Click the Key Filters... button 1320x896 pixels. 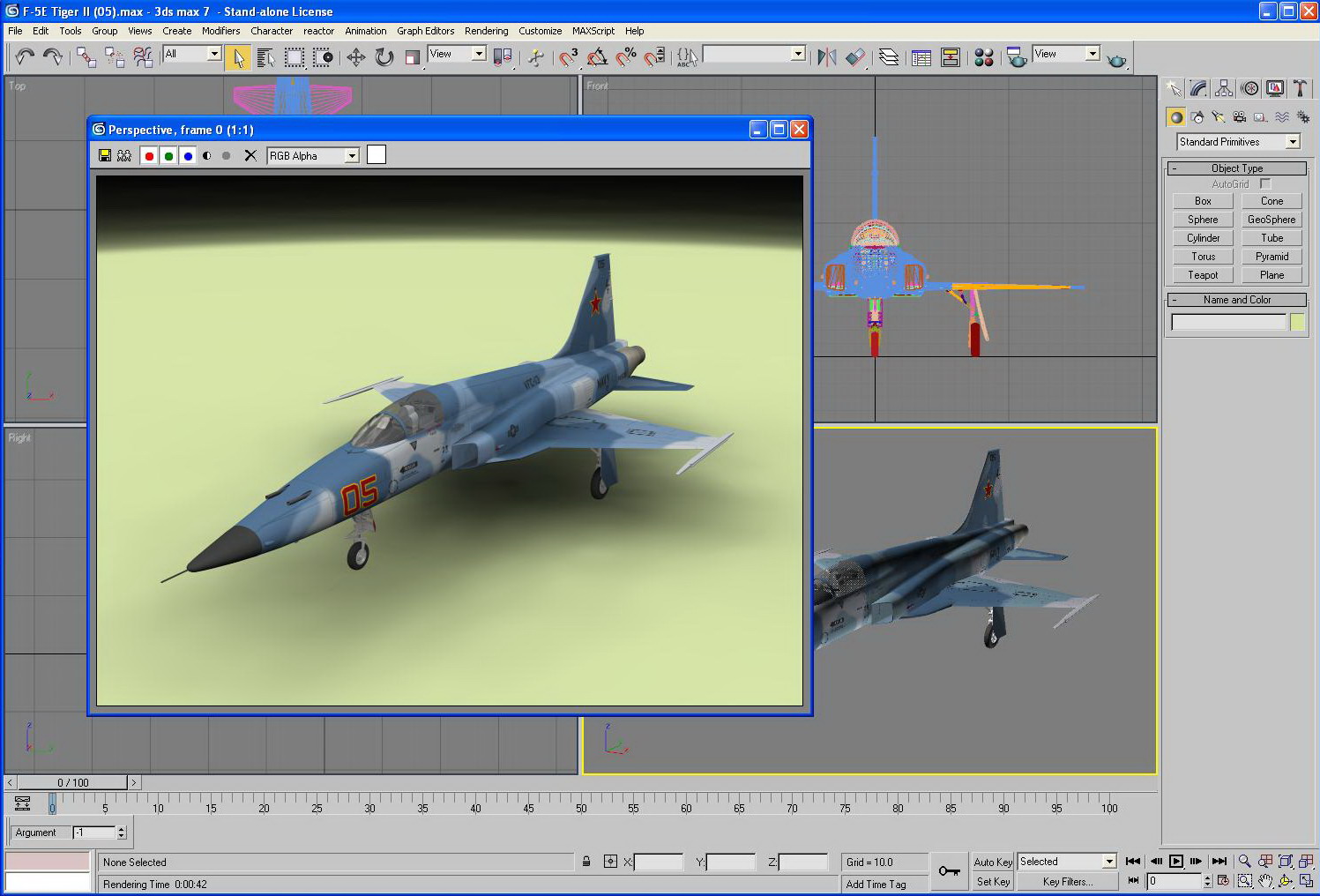1067,882
